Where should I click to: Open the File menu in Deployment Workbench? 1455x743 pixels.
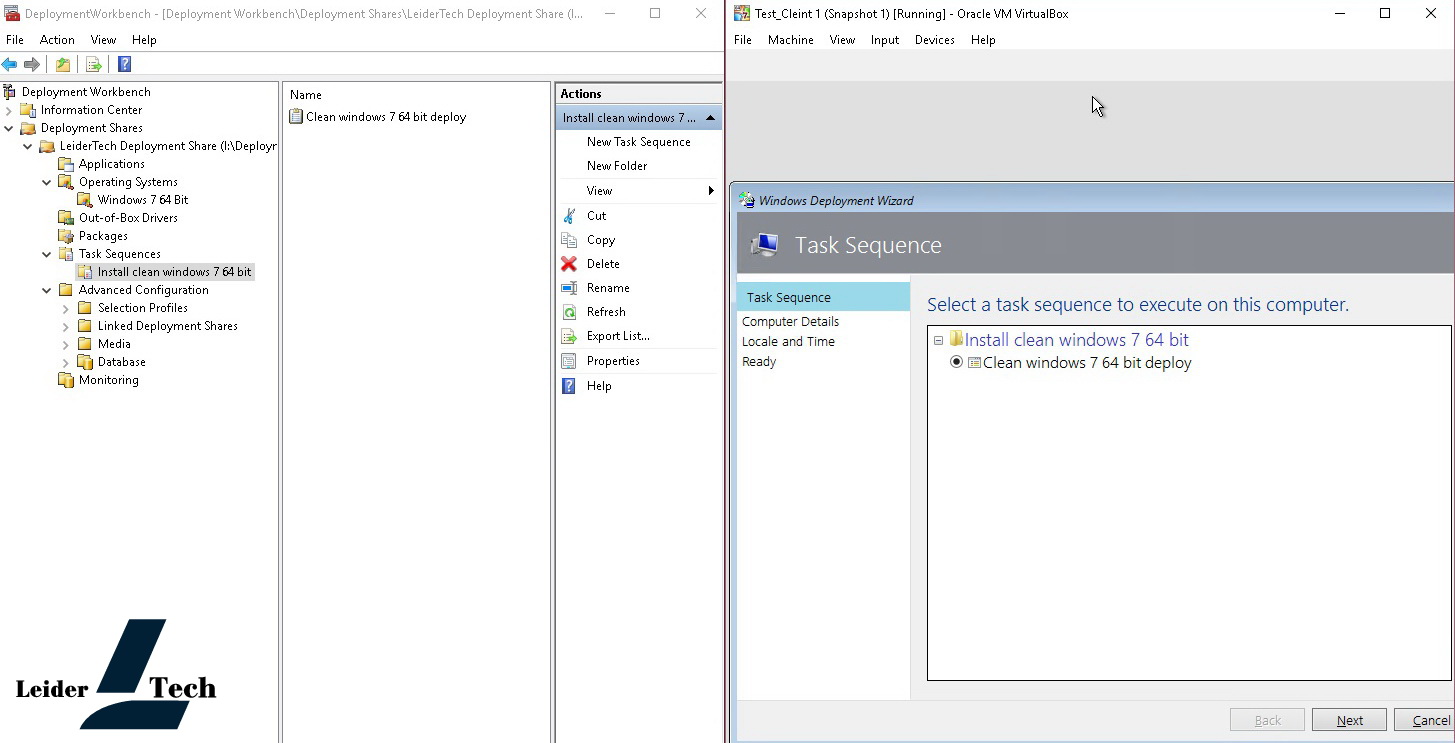(x=15, y=40)
